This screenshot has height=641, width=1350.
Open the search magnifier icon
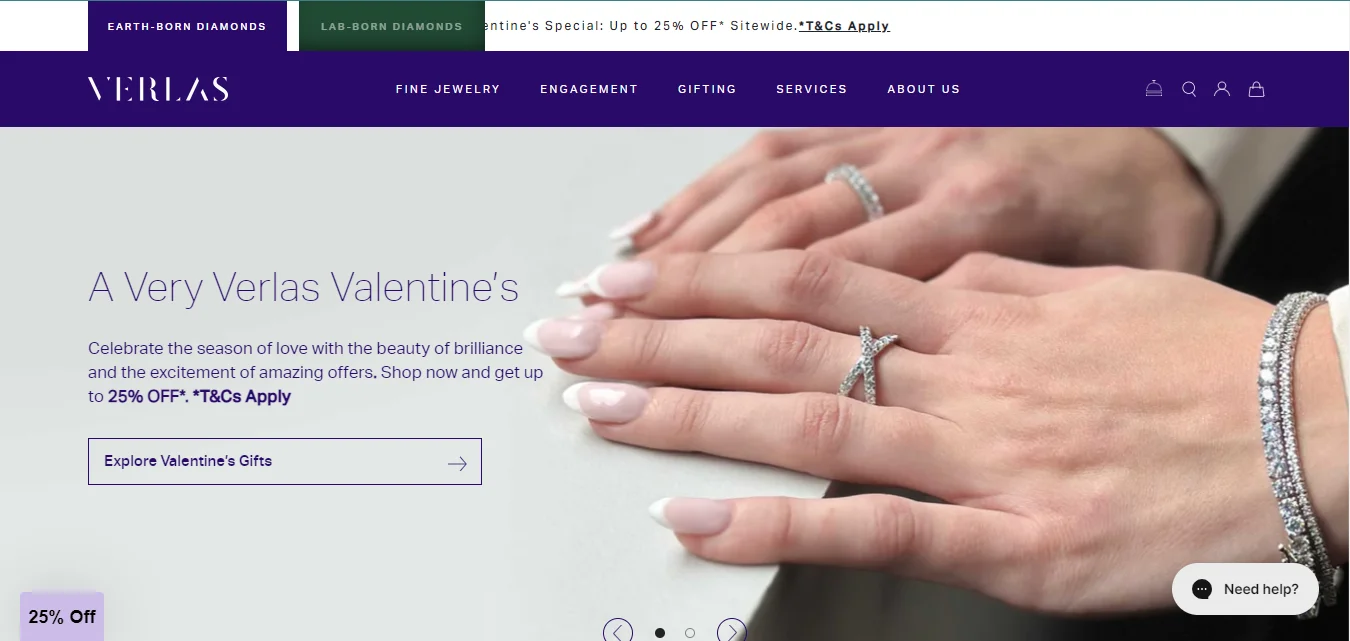click(x=1189, y=89)
